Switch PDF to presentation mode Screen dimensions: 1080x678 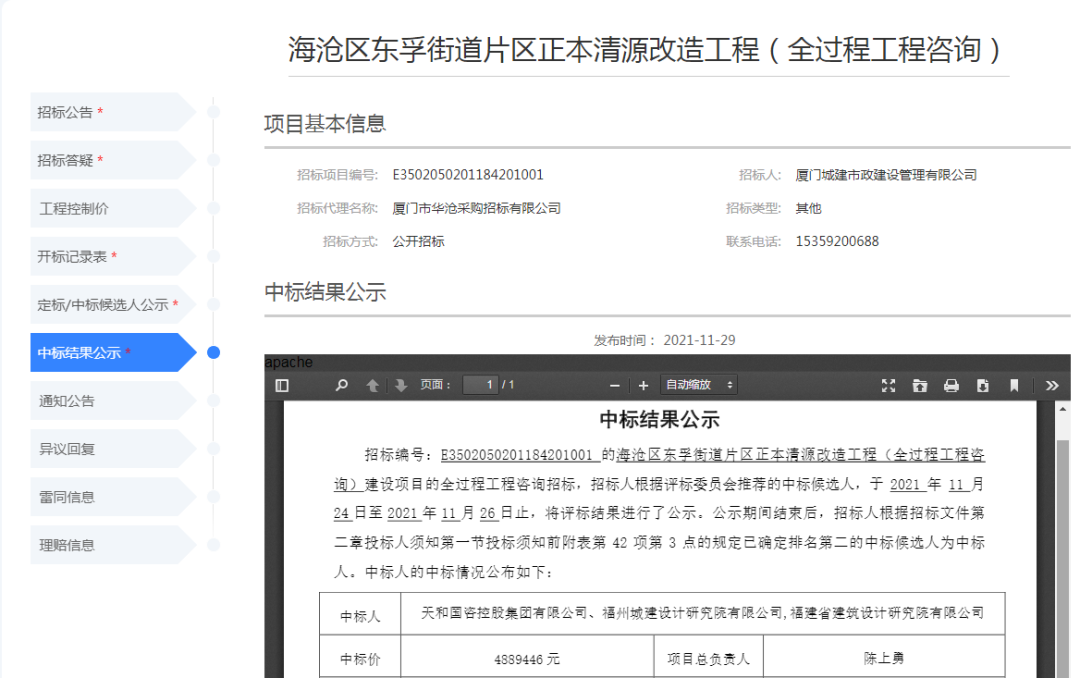889,385
